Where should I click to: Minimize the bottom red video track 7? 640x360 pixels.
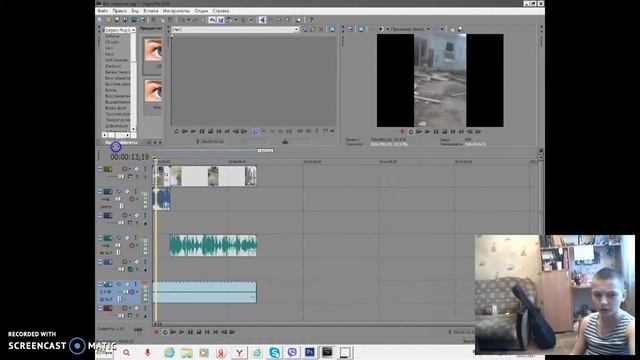click(x=100, y=309)
